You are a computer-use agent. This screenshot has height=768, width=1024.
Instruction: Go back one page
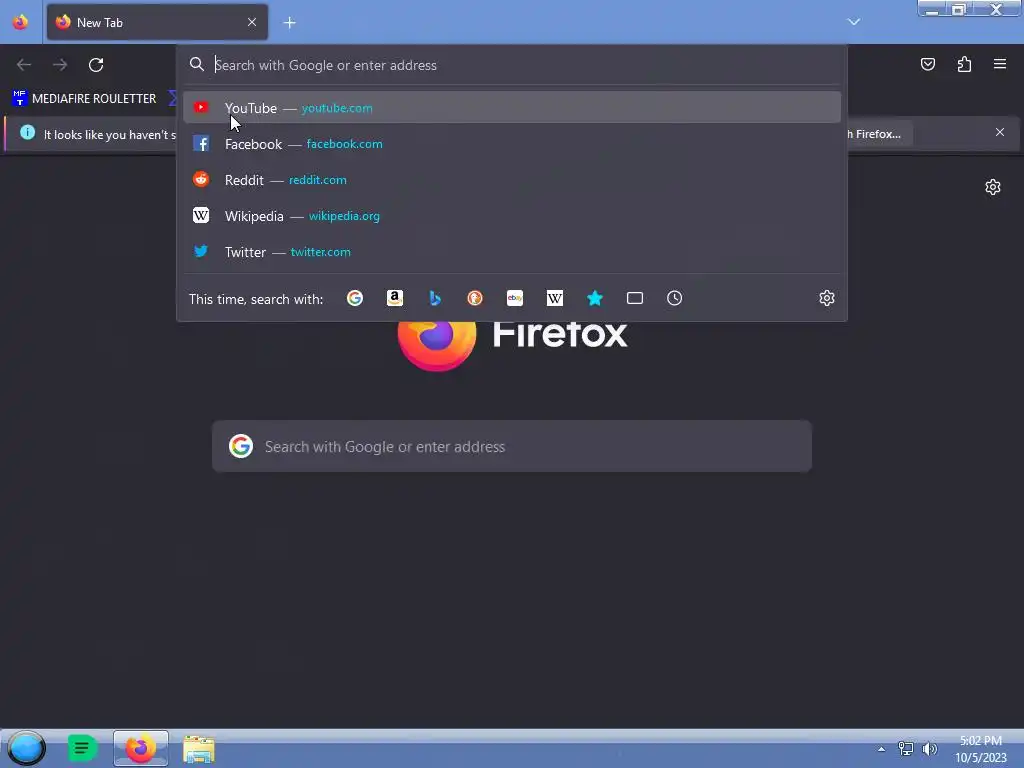click(x=24, y=65)
